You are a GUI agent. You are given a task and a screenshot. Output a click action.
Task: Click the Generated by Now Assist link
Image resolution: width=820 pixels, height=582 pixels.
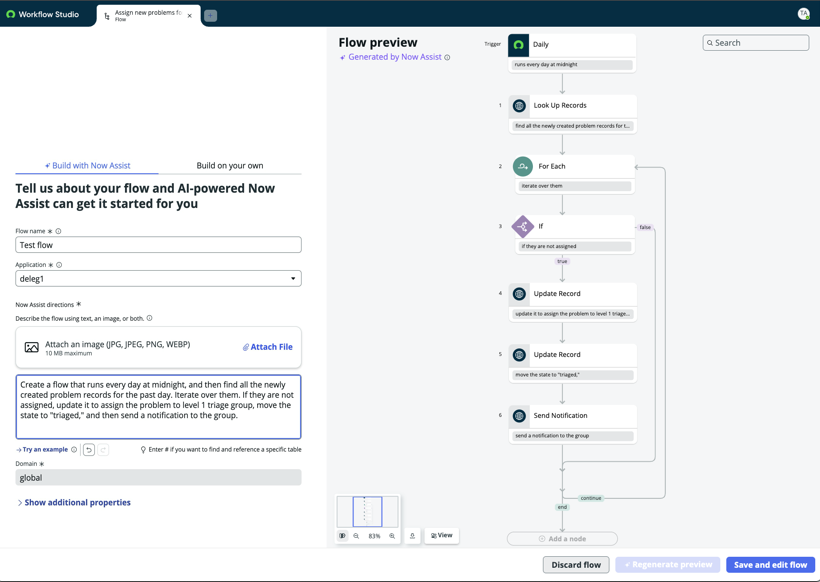(395, 57)
